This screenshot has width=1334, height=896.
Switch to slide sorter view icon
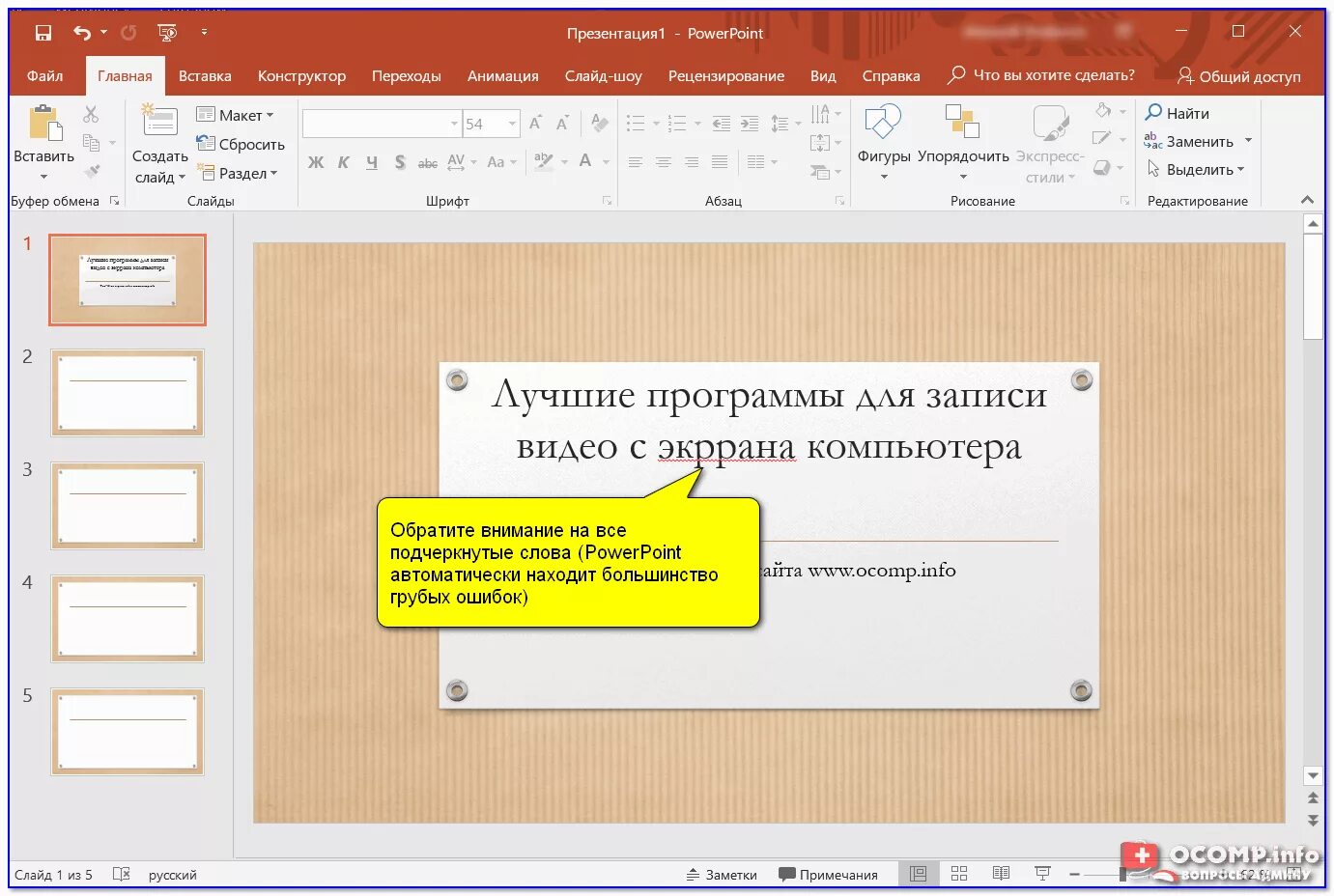click(x=959, y=874)
